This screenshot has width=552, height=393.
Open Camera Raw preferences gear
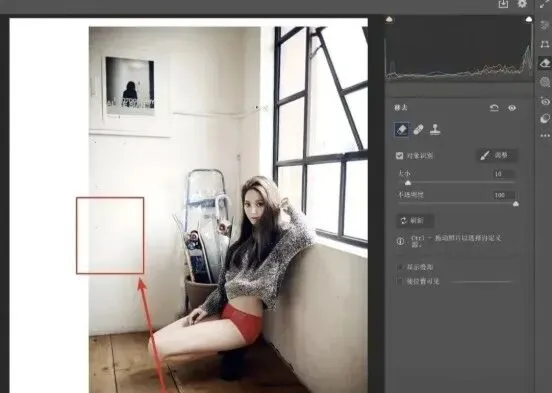pos(522,4)
